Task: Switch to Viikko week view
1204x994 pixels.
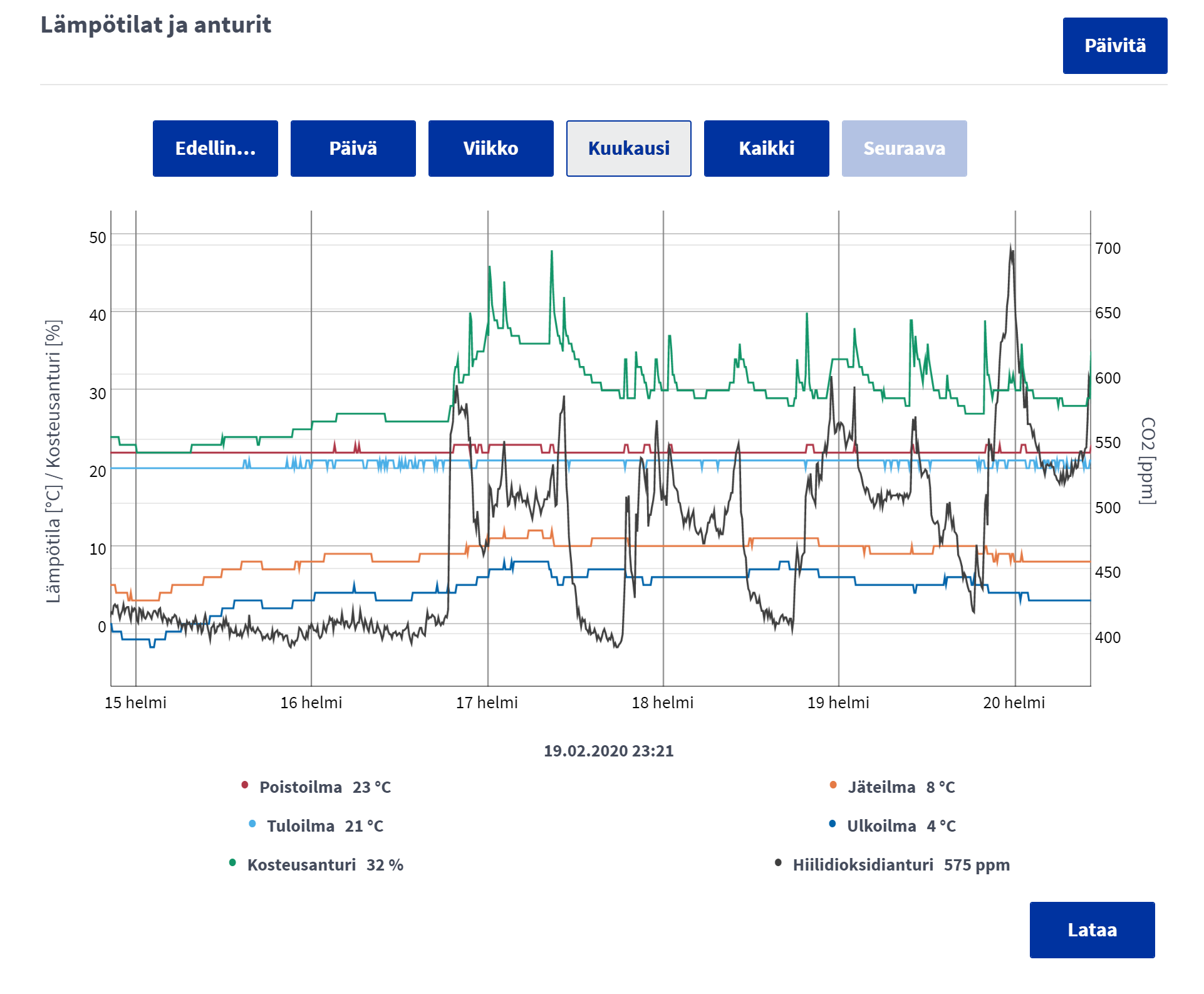Action: click(490, 149)
